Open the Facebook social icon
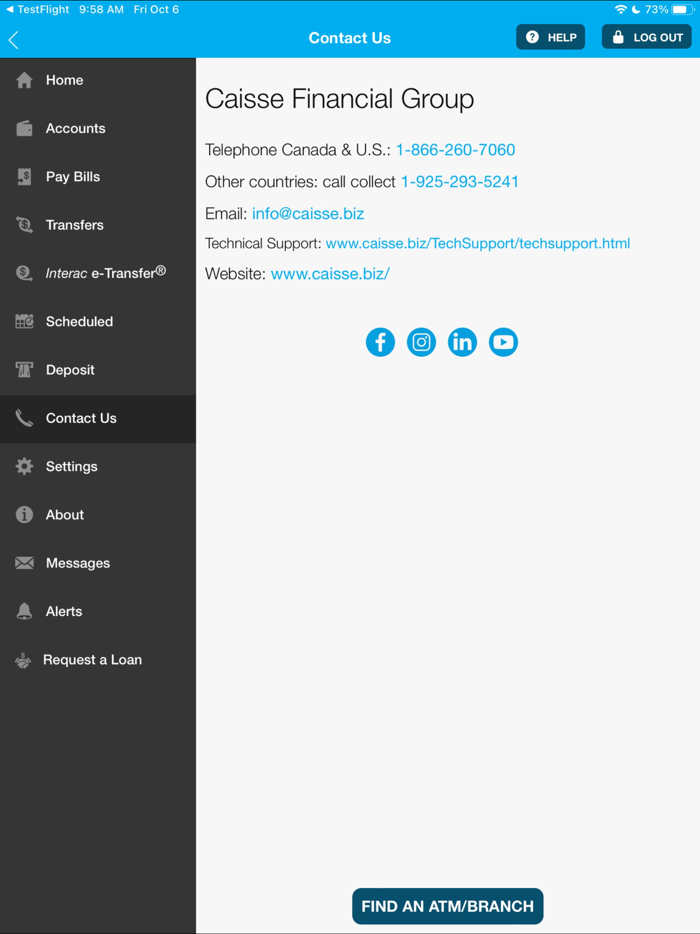 coord(380,343)
